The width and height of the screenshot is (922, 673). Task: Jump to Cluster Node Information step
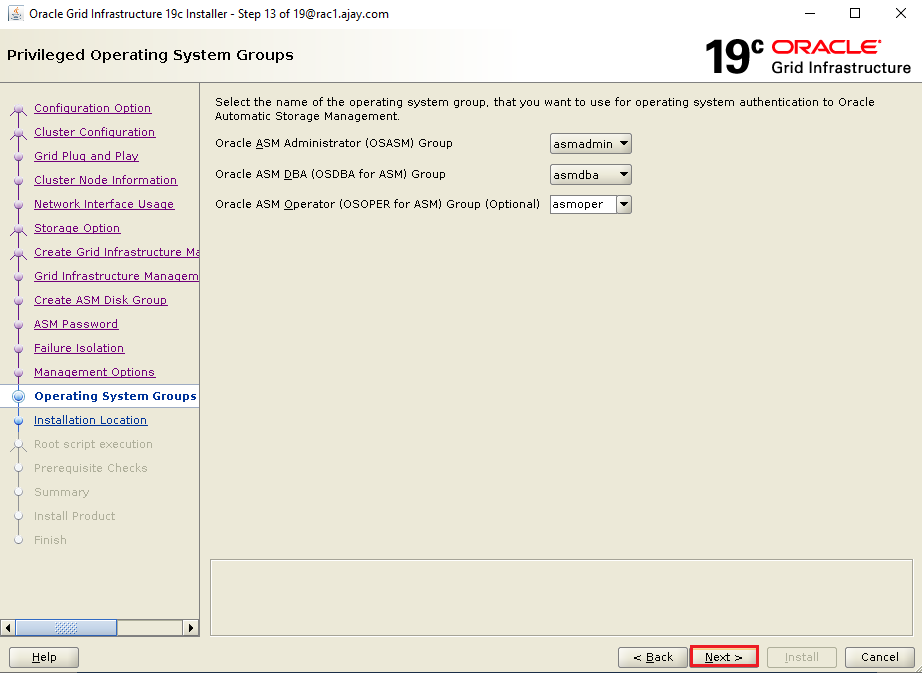(x=105, y=180)
